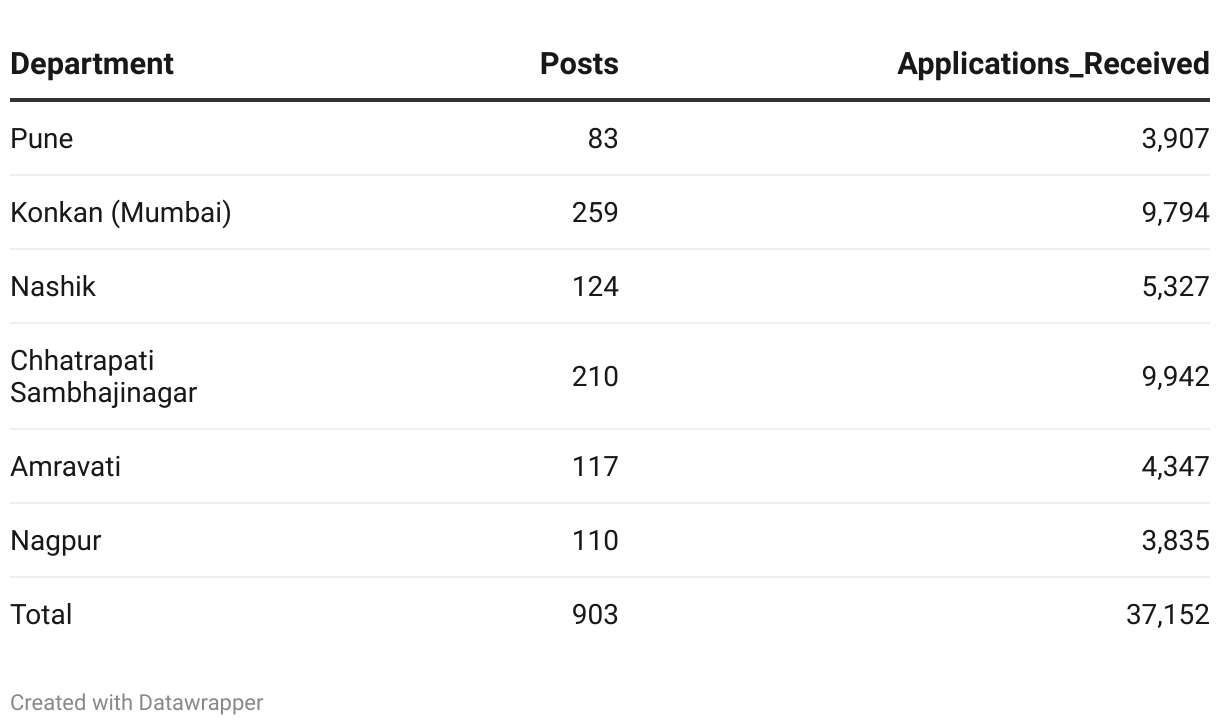Select the Nagpur department cell
Screen dimensions: 1220x726
pyautogui.click(x=56, y=540)
